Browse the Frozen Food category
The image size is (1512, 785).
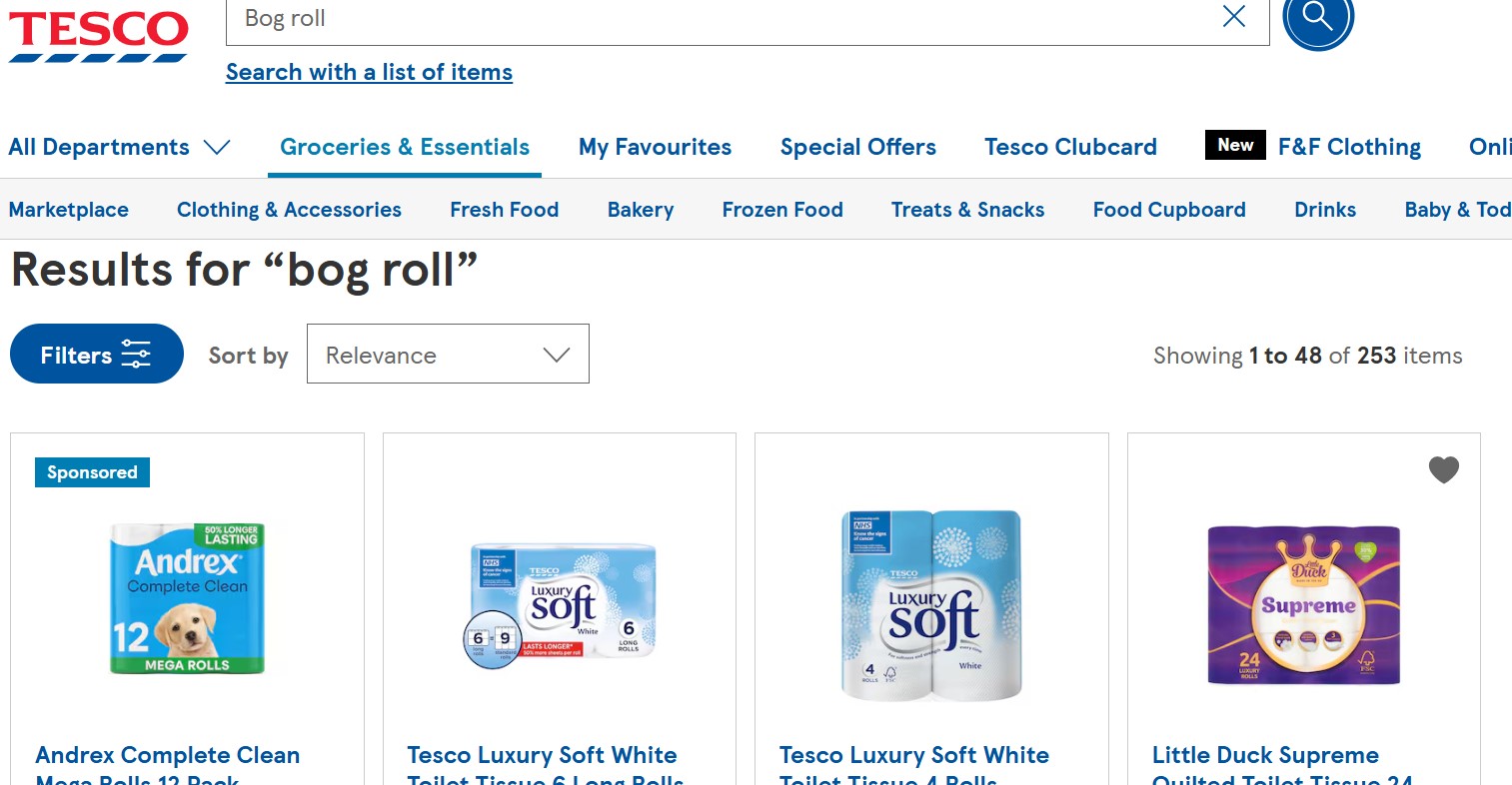[782, 210]
